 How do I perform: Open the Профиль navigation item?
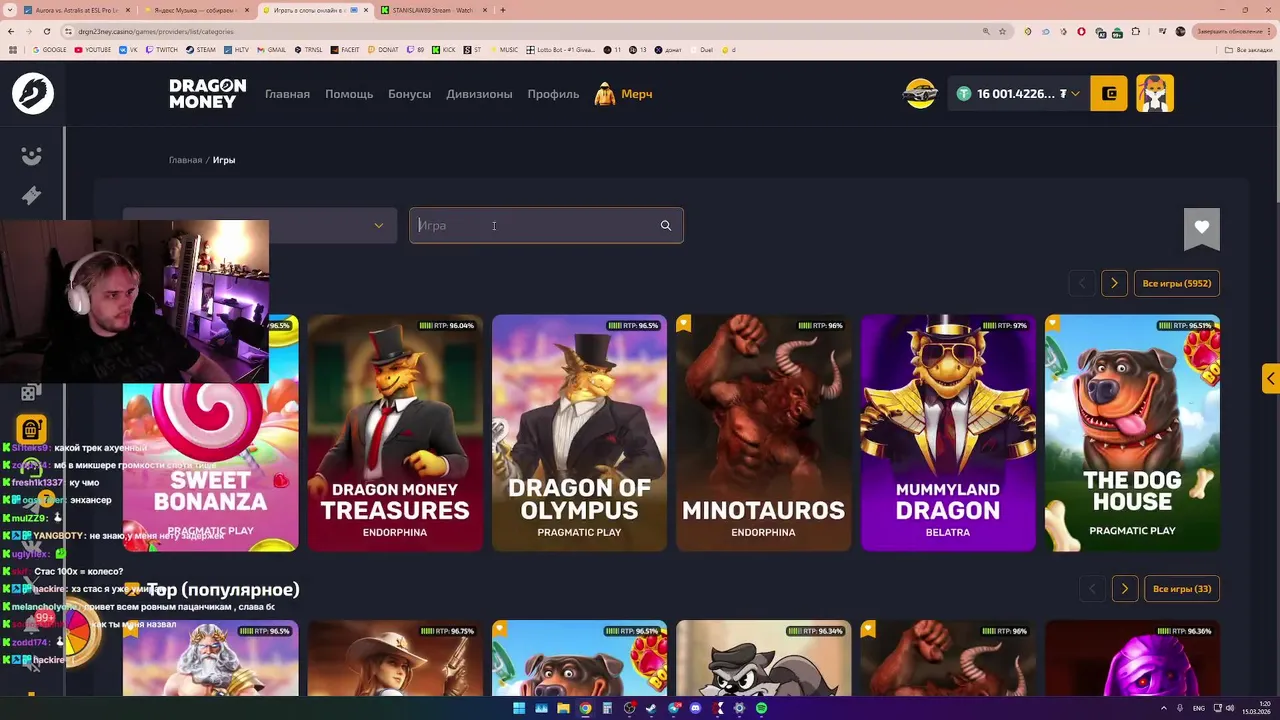(x=553, y=94)
